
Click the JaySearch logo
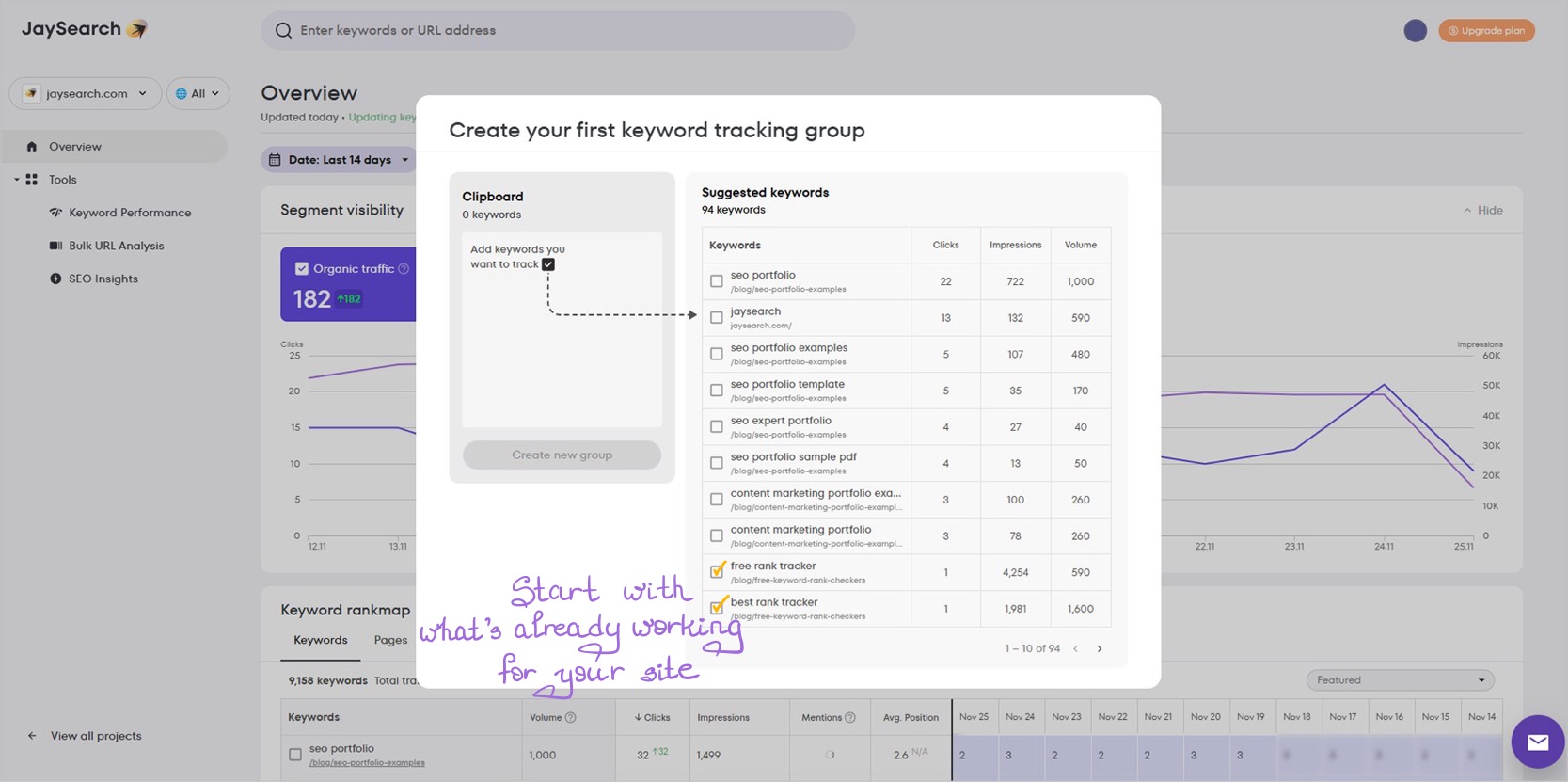85,29
